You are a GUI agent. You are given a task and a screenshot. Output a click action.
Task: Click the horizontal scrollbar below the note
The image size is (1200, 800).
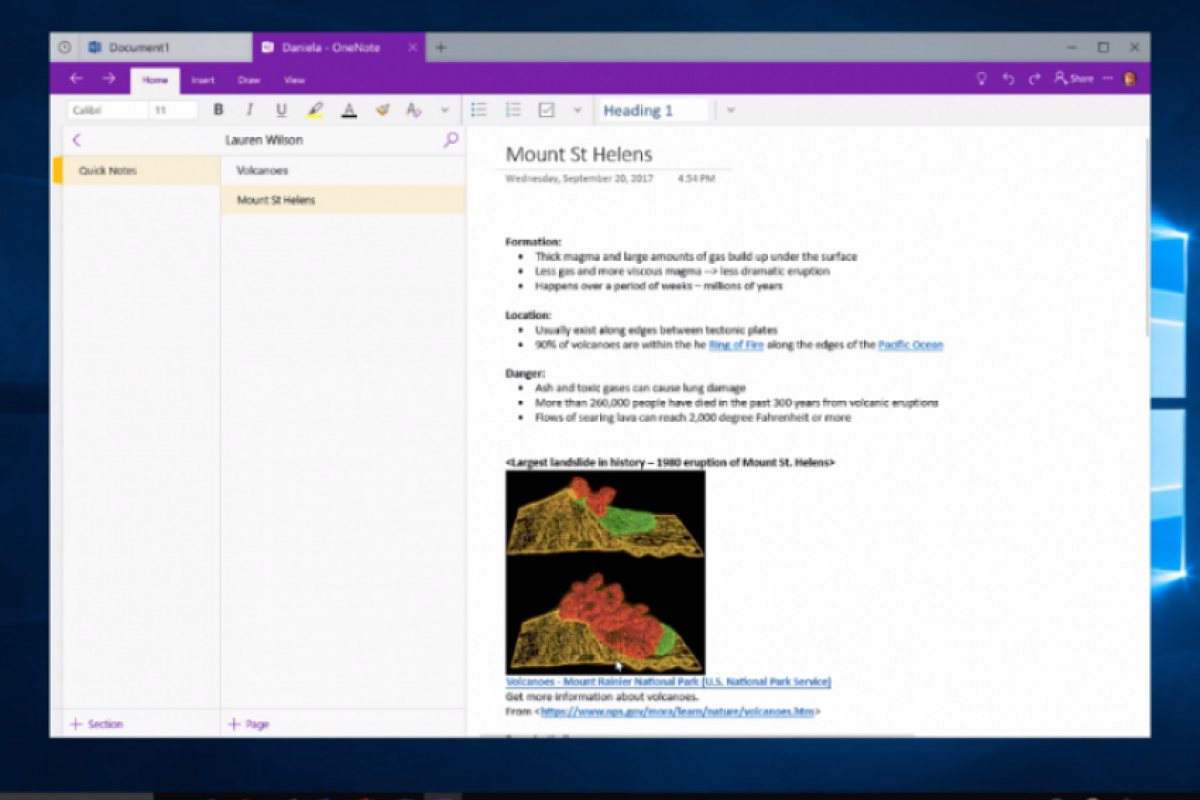click(697, 736)
